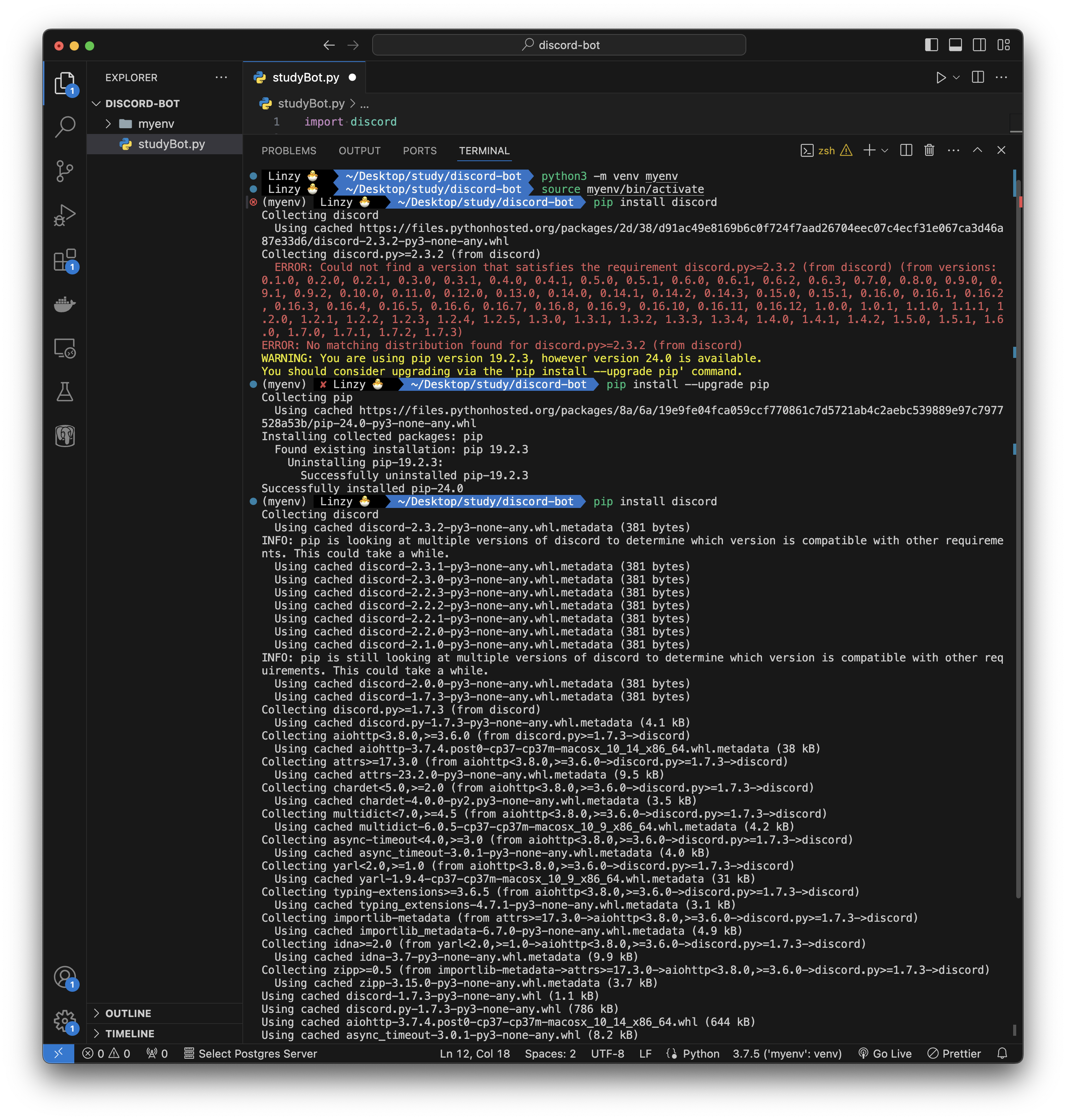Switch to the PROBLEMS tab
1066x1120 pixels.
[x=289, y=150]
